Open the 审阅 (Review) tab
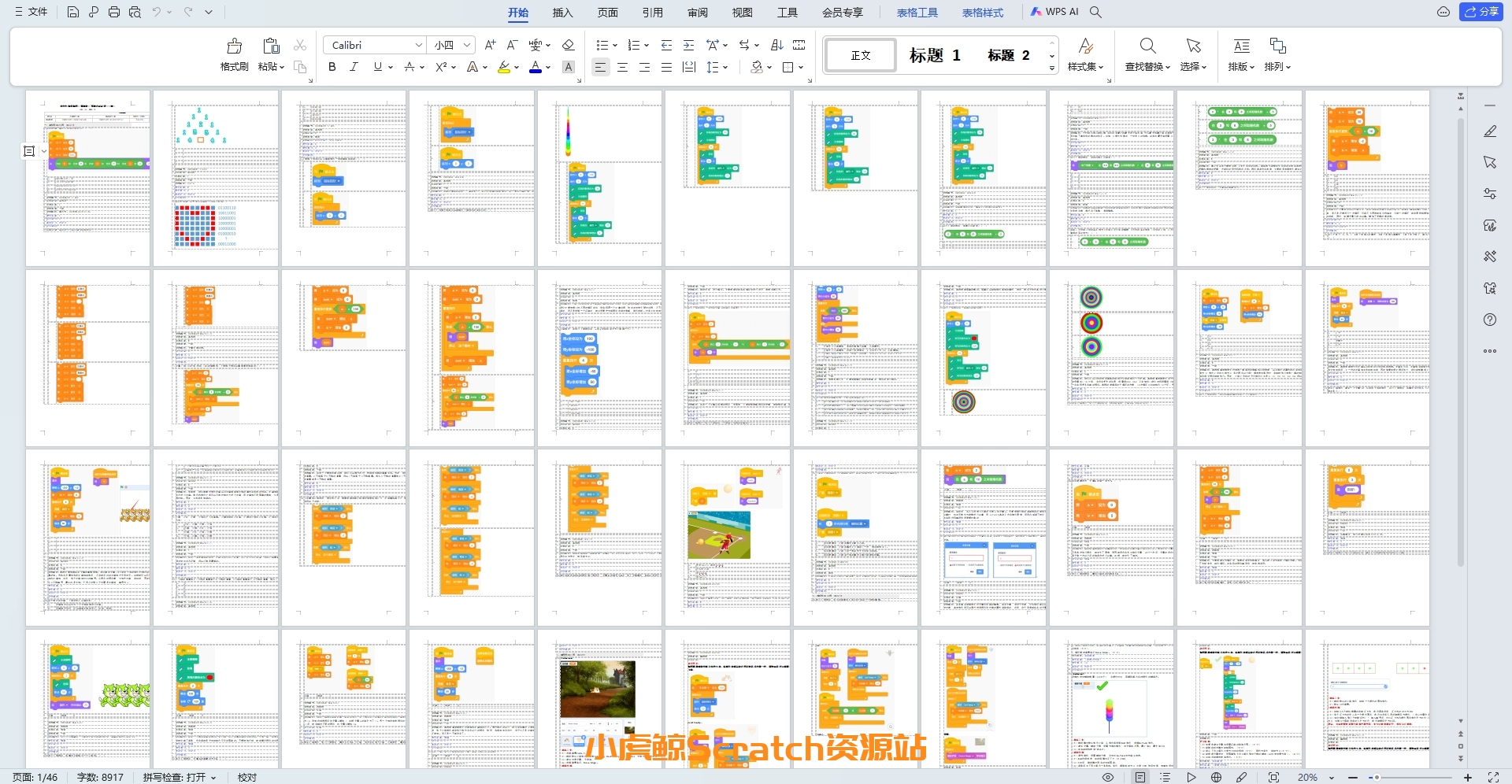1512x784 pixels. pos(697,12)
